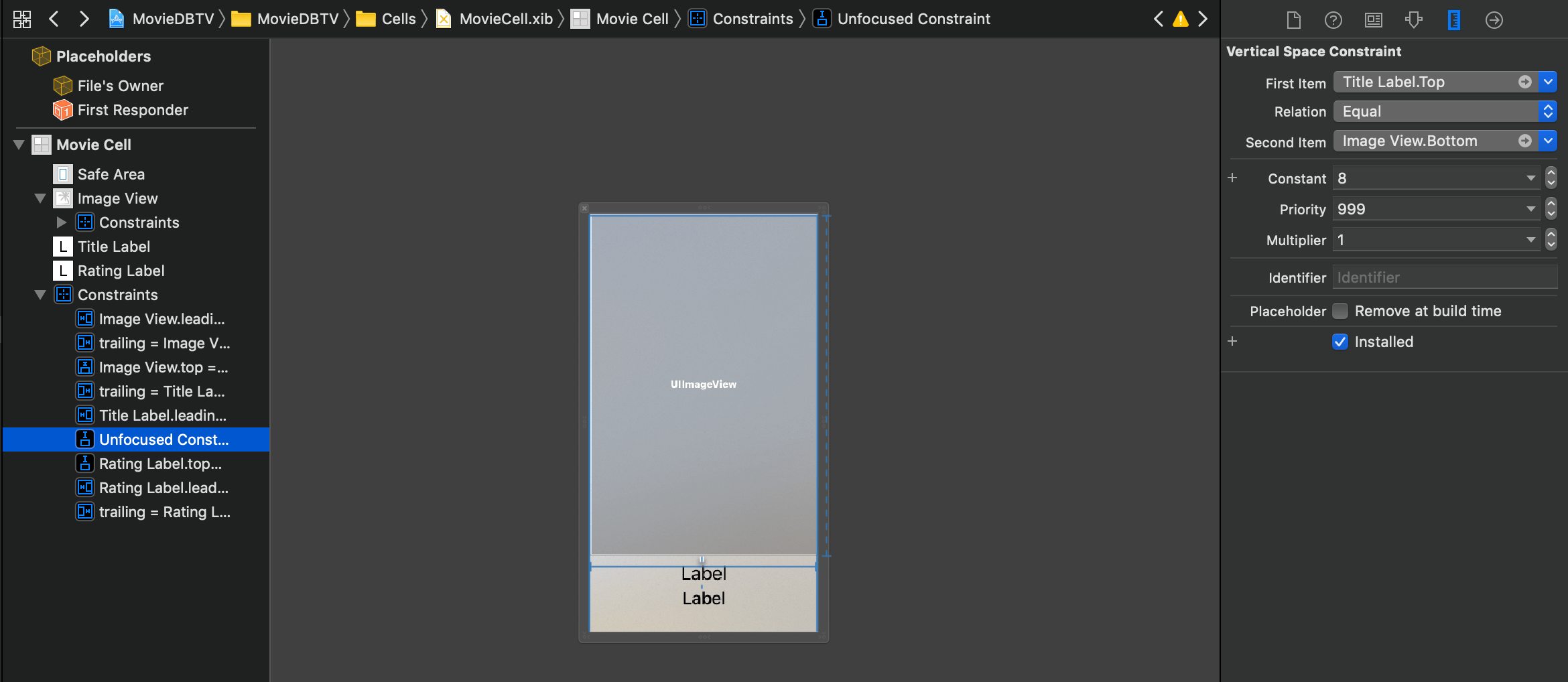1568x682 pixels.
Task: Open the Relation dropdown
Action: pos(1445,111)
